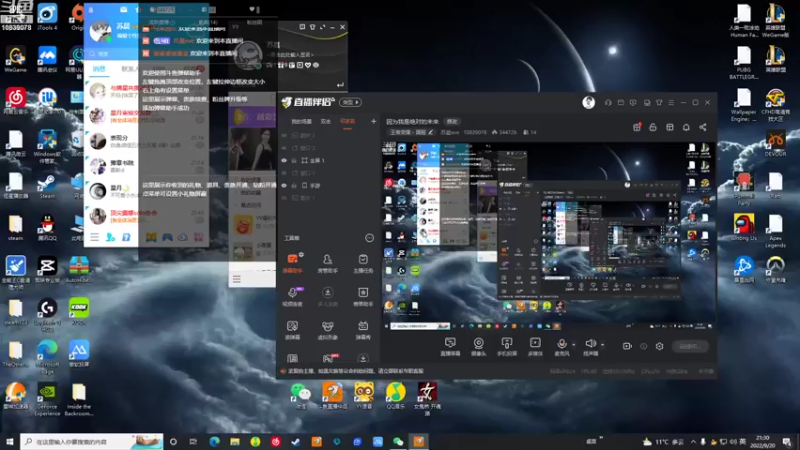Toggle visibility of 图片 3 source
800x450 pixels.
(284, 135)
